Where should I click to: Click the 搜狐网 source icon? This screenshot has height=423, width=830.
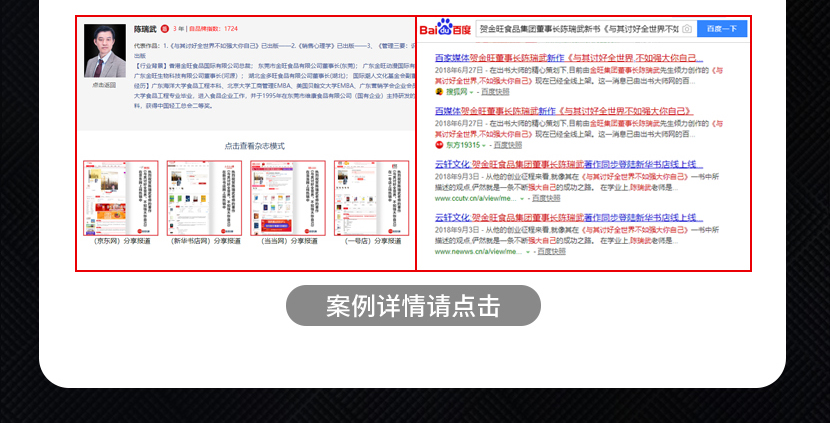(439, 91)
